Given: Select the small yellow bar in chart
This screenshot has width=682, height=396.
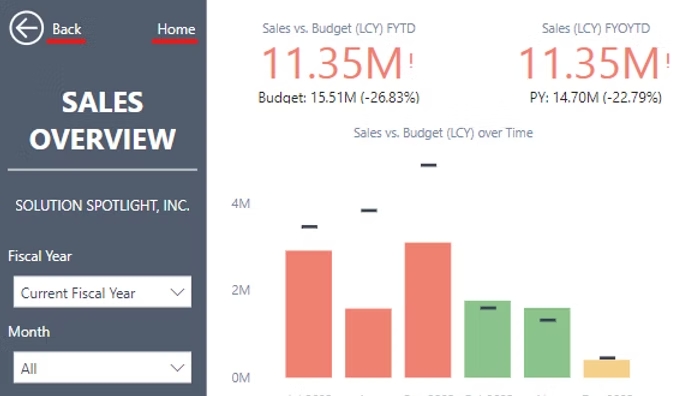Looking at the screenshot, I should pos(607,369).
